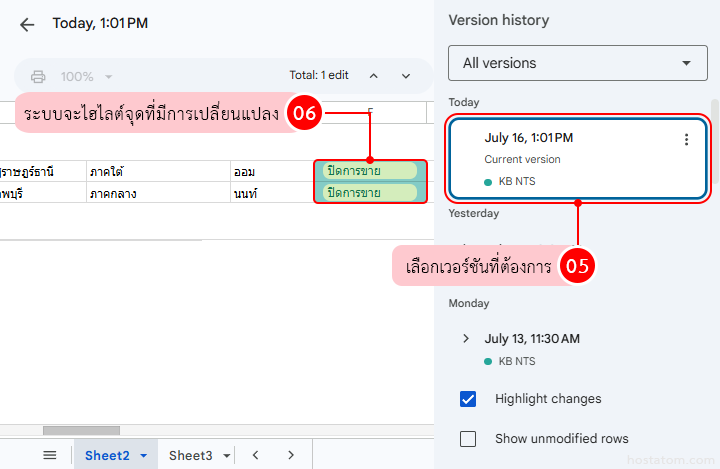The height and width of the screenshot is (469, 720).
Task: Select the cell containing นนท์
Action: click(x=272, y=193)
